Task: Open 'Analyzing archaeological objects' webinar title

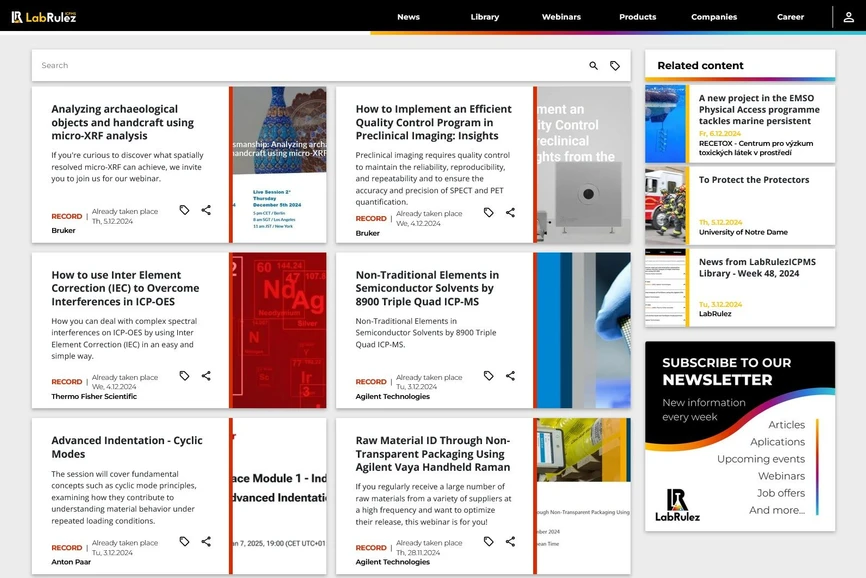Action: tap(123, 123)
